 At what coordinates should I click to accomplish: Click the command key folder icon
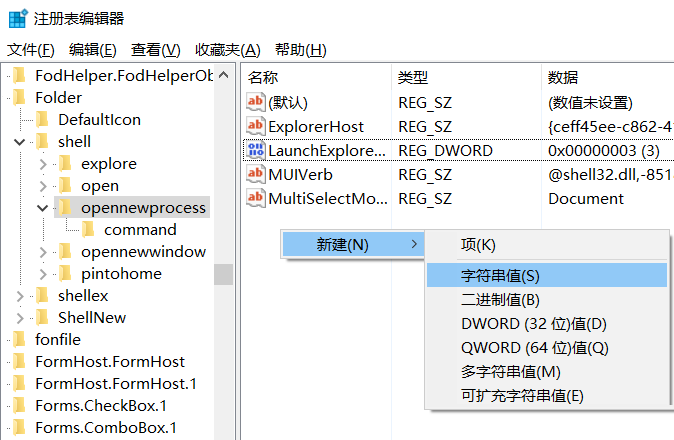[88, 230]
